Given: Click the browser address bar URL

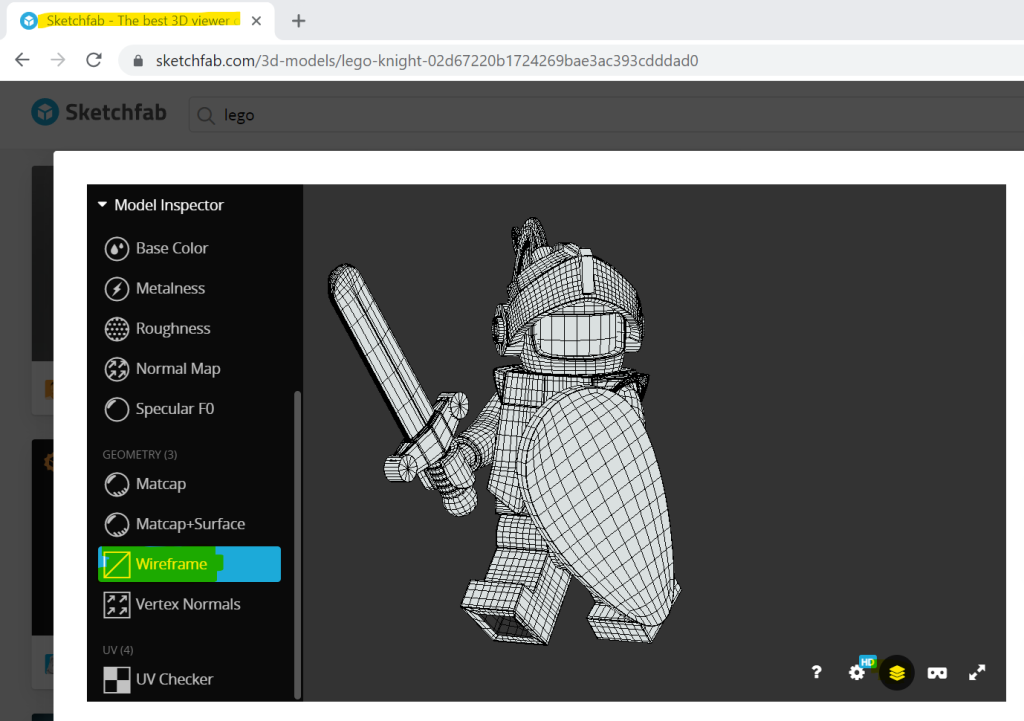Looking at the screenshot, I should (x=427, y=61).
